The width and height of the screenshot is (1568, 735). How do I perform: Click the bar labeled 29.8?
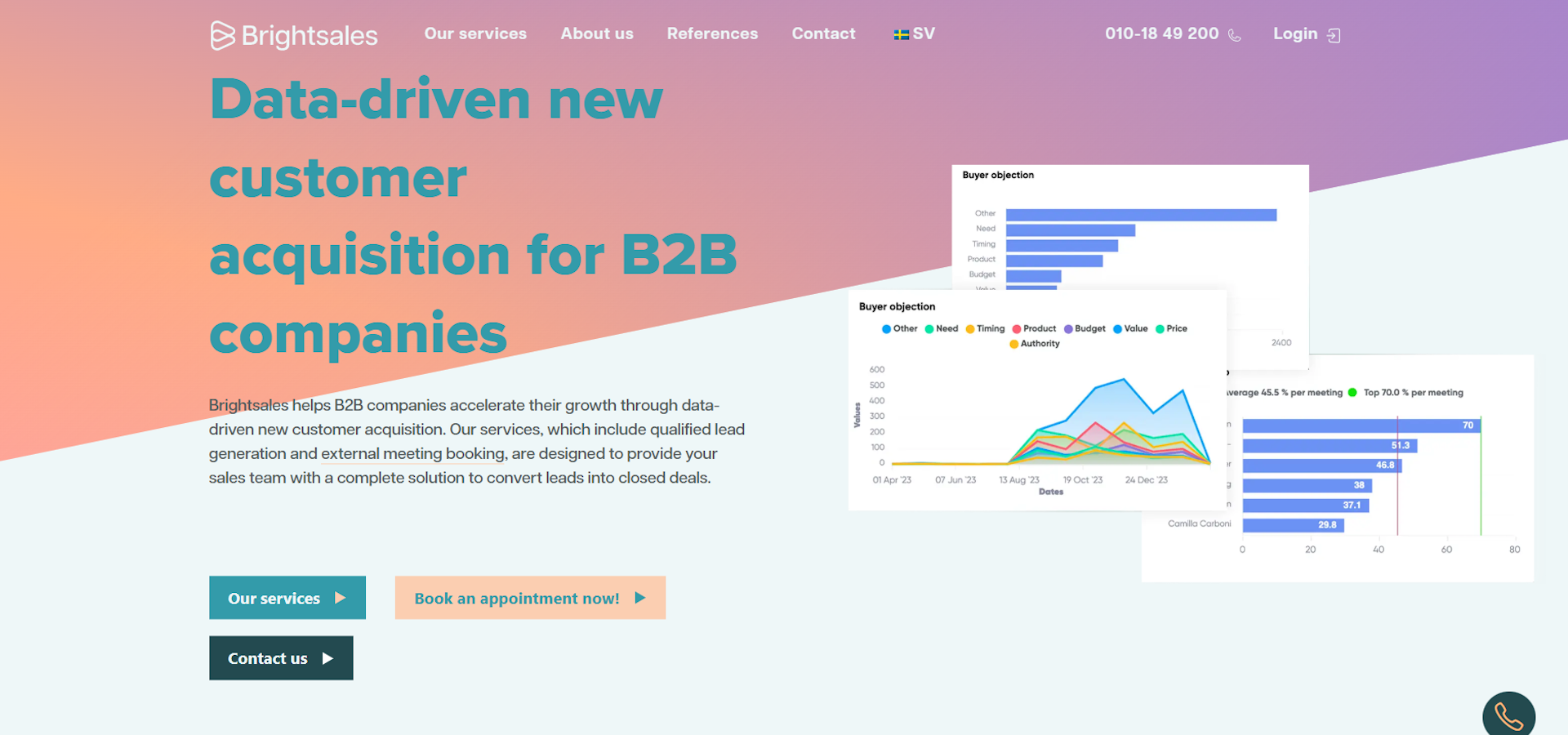(x=1294, y=525)
